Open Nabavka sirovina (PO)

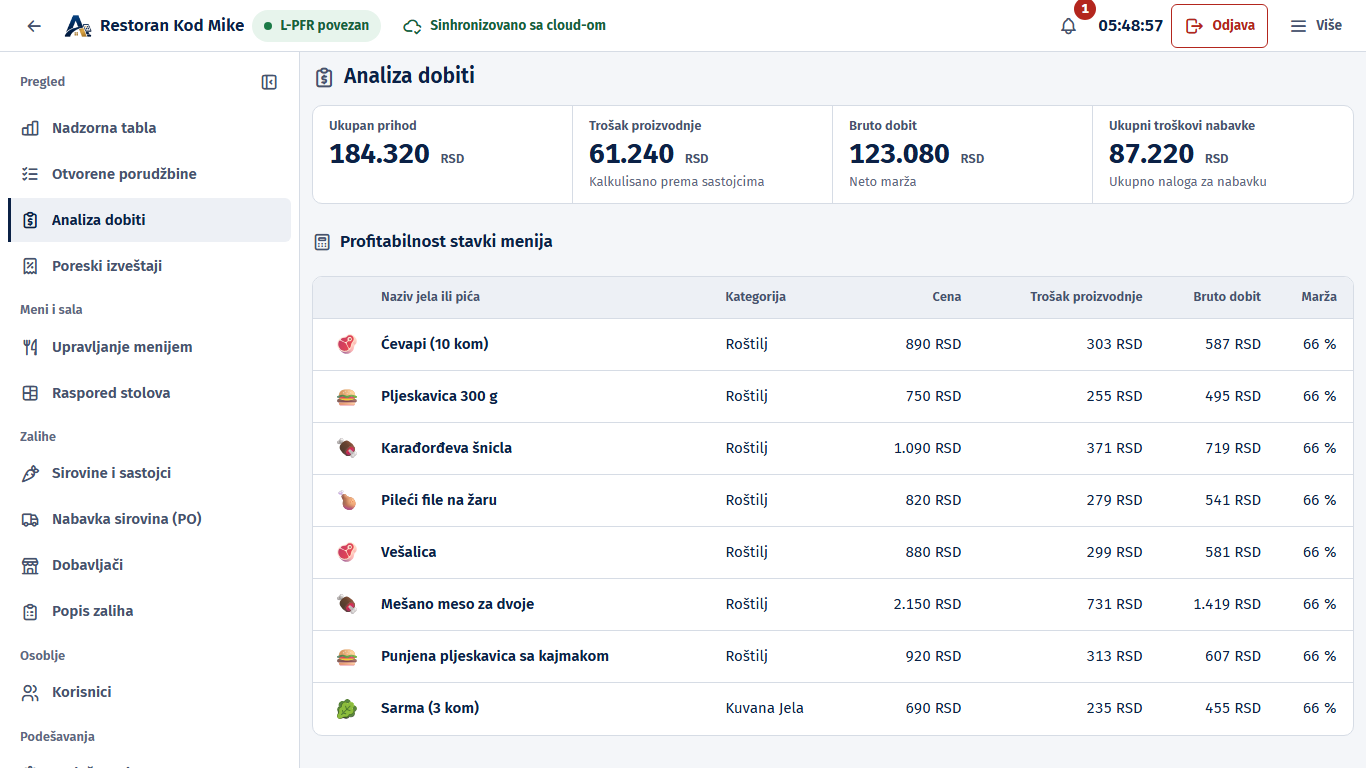tap(149, 519)
